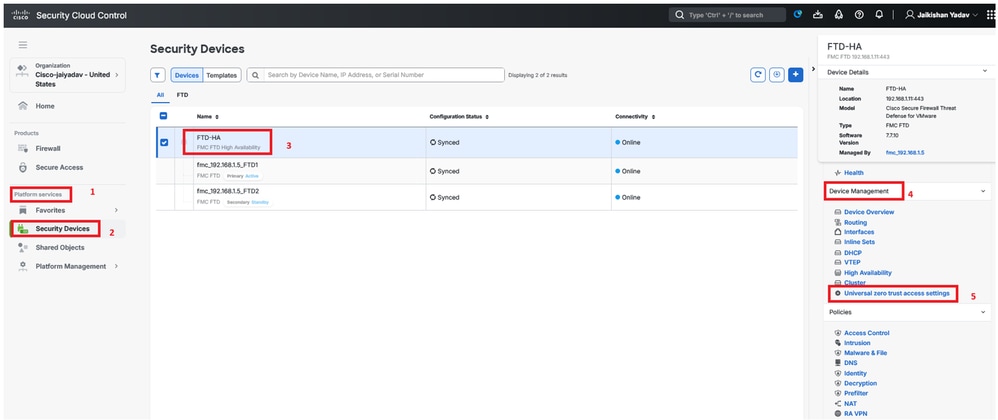Uncheck the FTD-HA row checkbox
998x420 pixels.
[164, 142]
